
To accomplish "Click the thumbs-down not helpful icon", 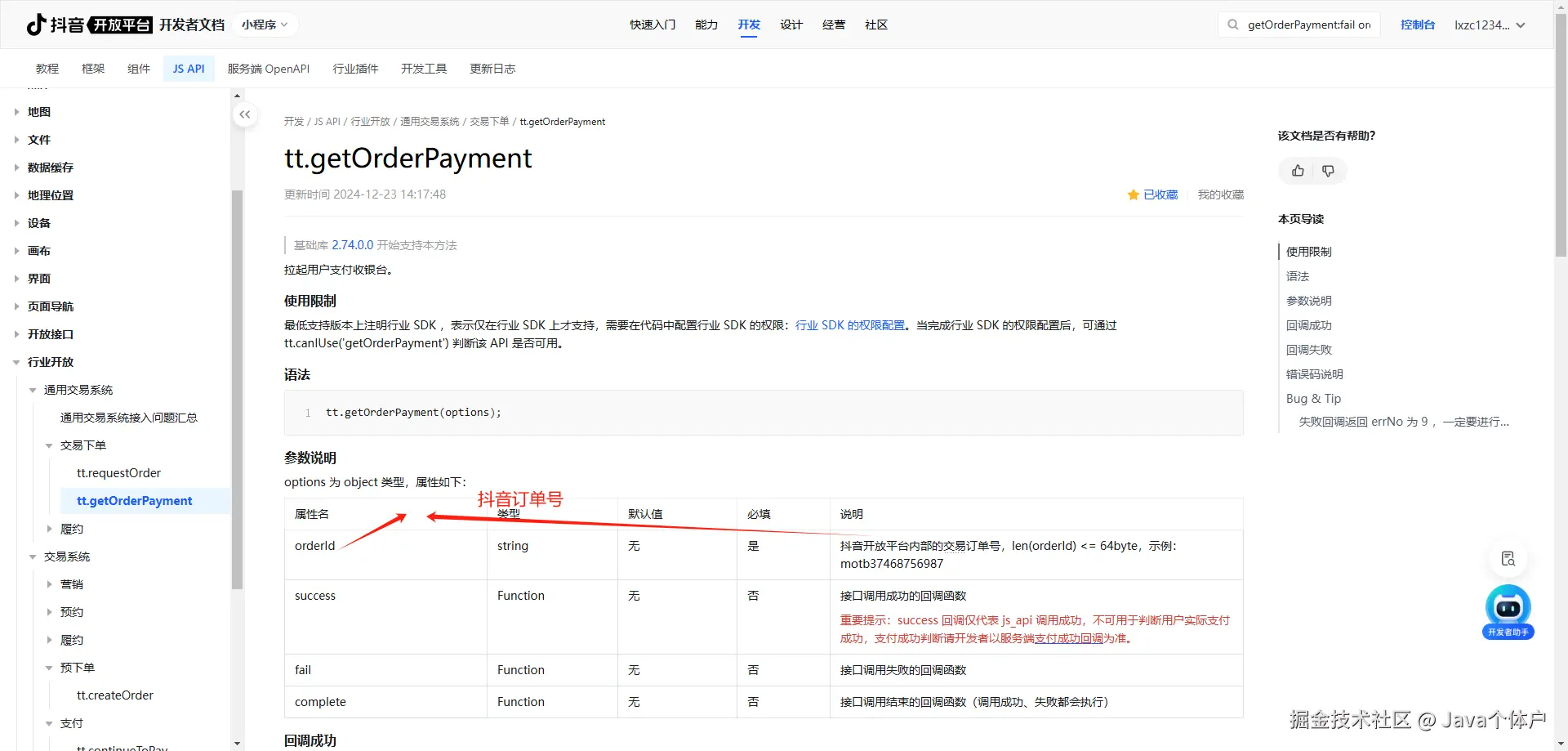I will point(1328,171).
